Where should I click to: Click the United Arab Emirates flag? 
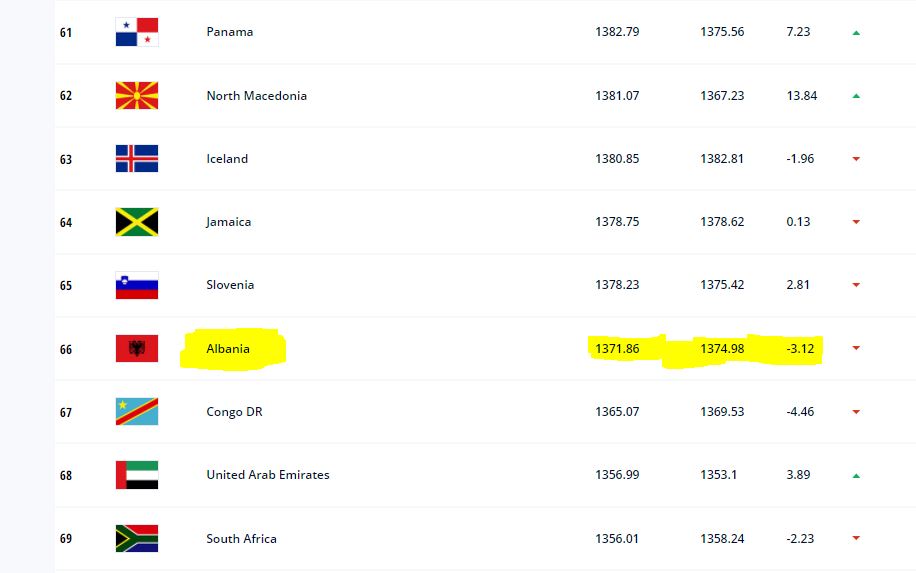coord(137,475)
